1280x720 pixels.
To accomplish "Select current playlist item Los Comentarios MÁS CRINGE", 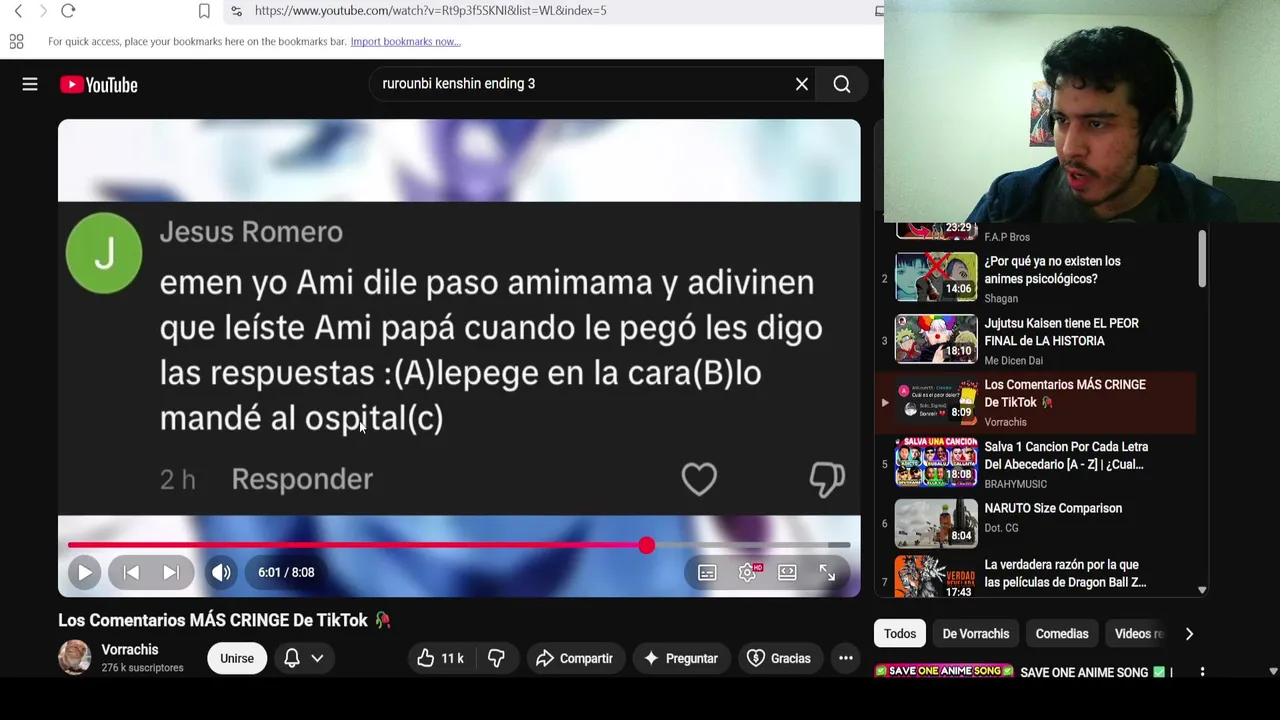I will [x=1035, y=403].
